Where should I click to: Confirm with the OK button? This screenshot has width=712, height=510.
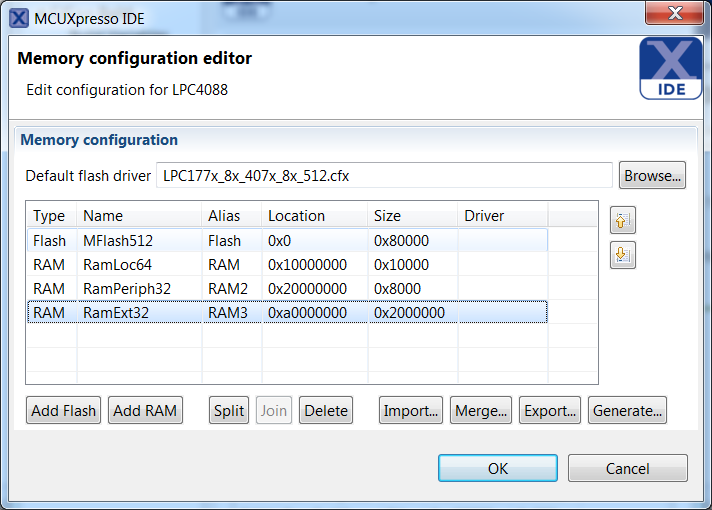[x=498, y=468]
